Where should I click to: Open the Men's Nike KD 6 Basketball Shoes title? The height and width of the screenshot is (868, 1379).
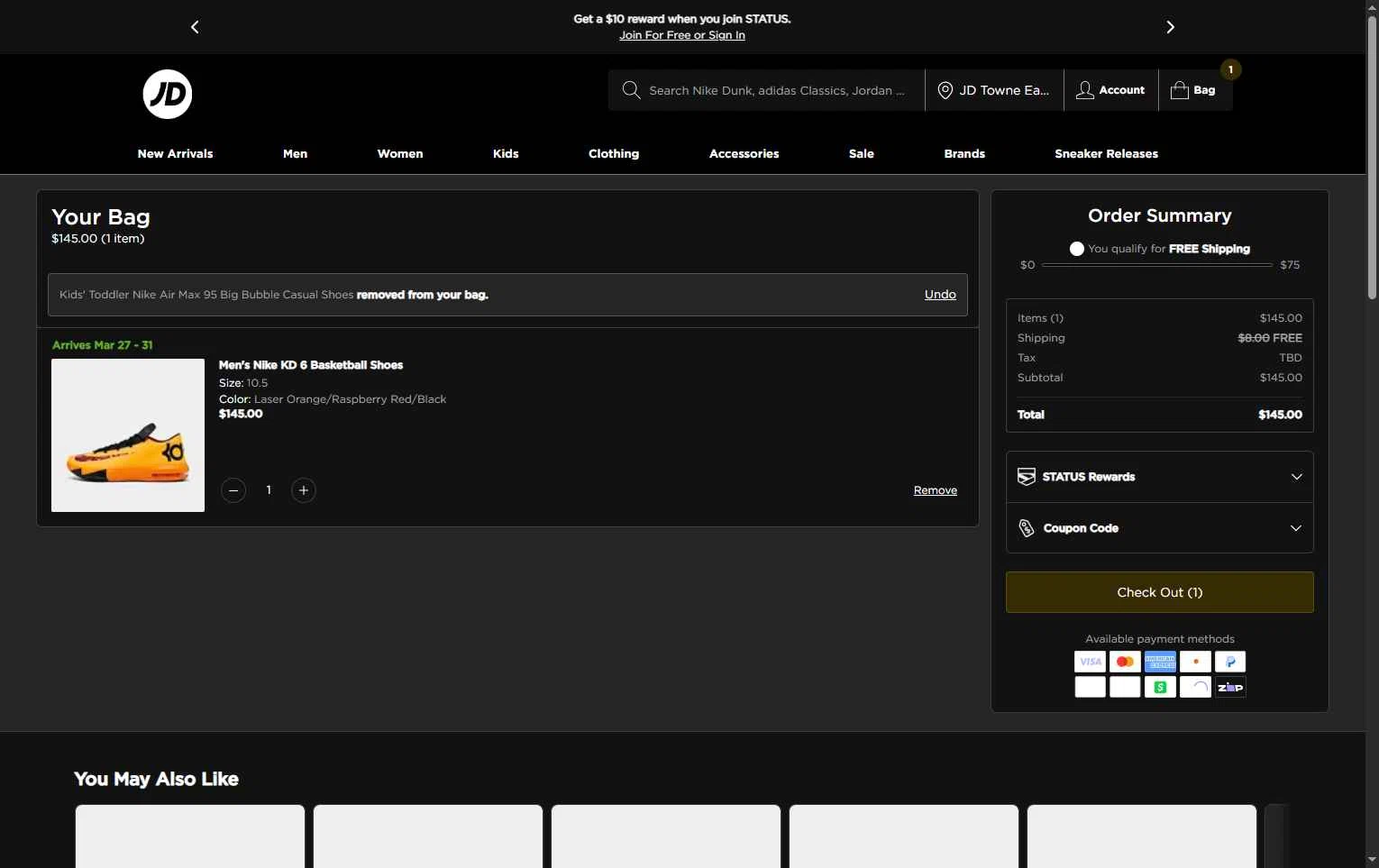tap(311, 365)
